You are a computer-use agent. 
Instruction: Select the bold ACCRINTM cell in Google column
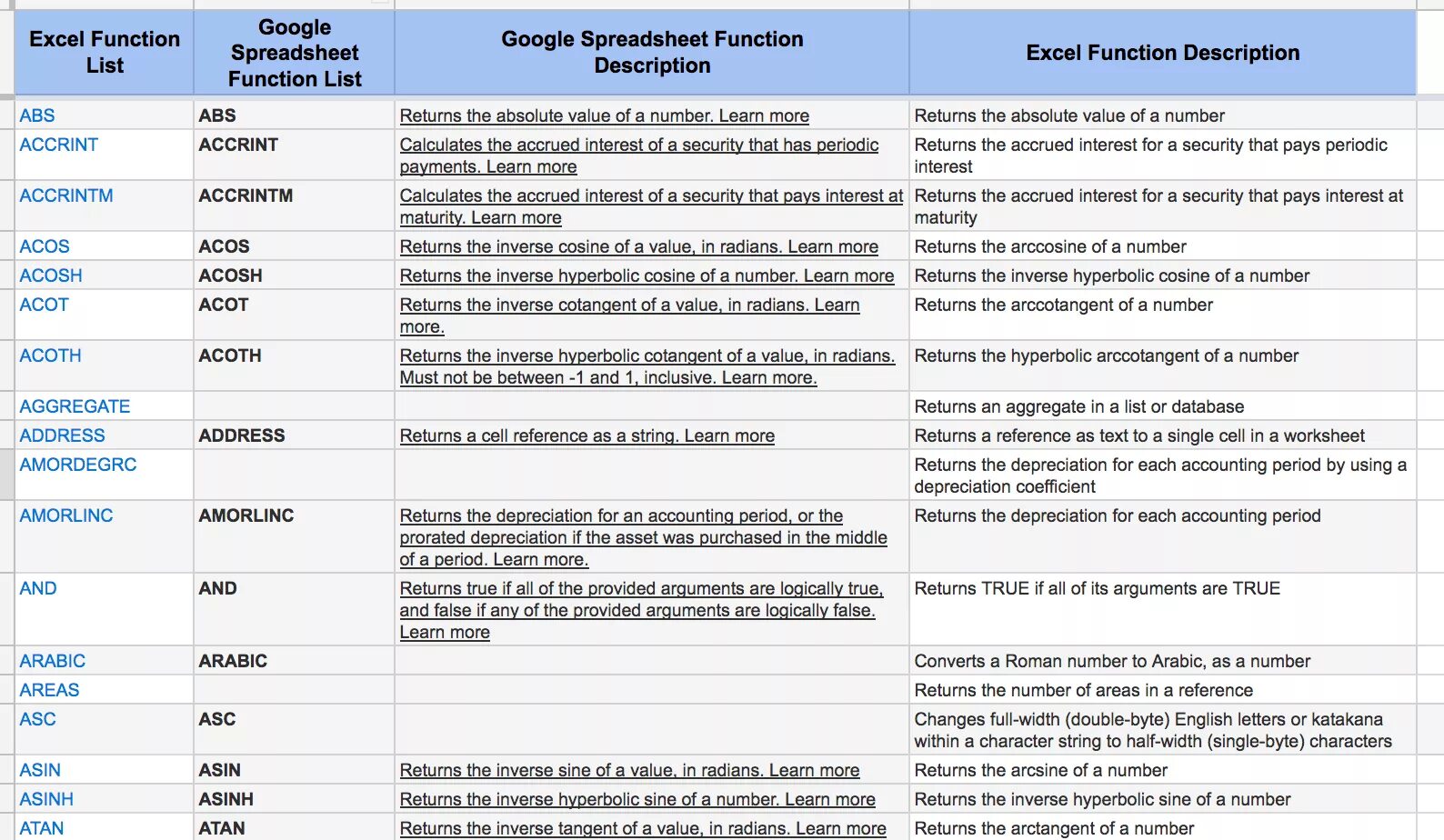point(295,205)
